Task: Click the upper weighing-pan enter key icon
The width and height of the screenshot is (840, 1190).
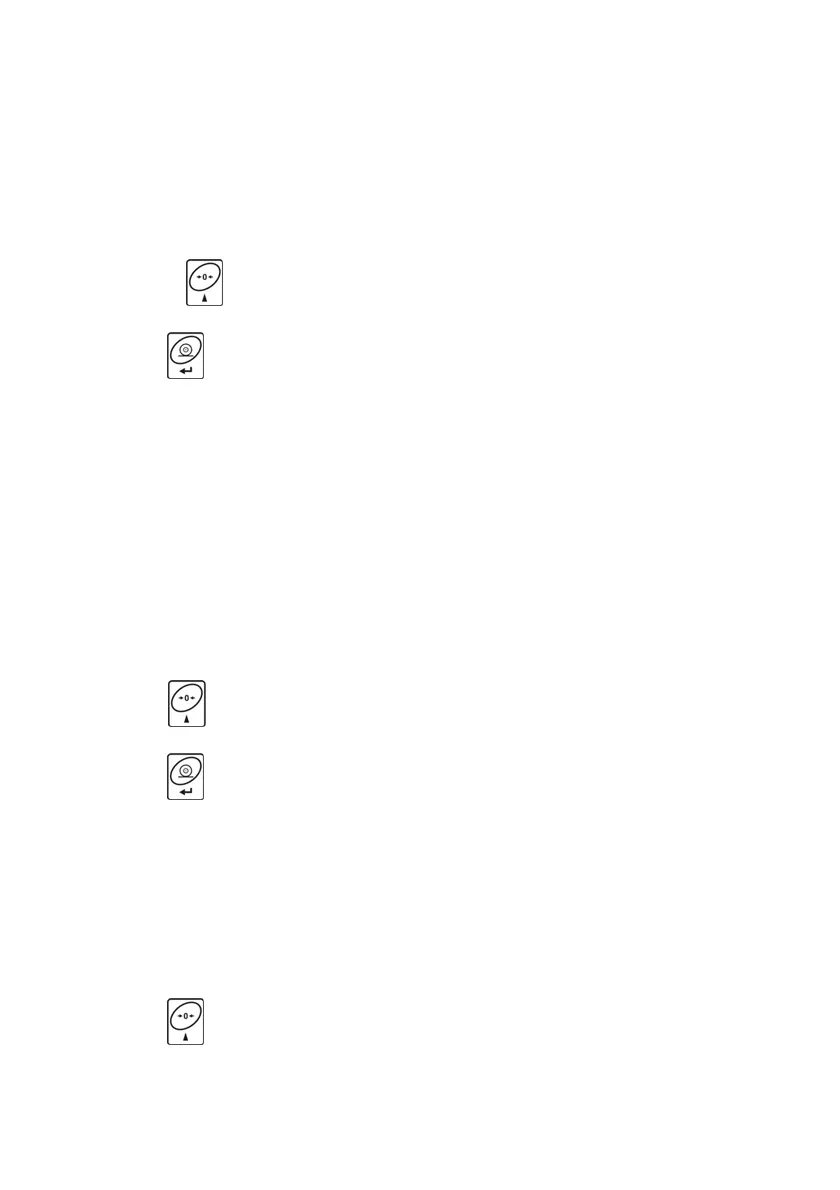Action: pyautogui.click(x=186, y=356)
